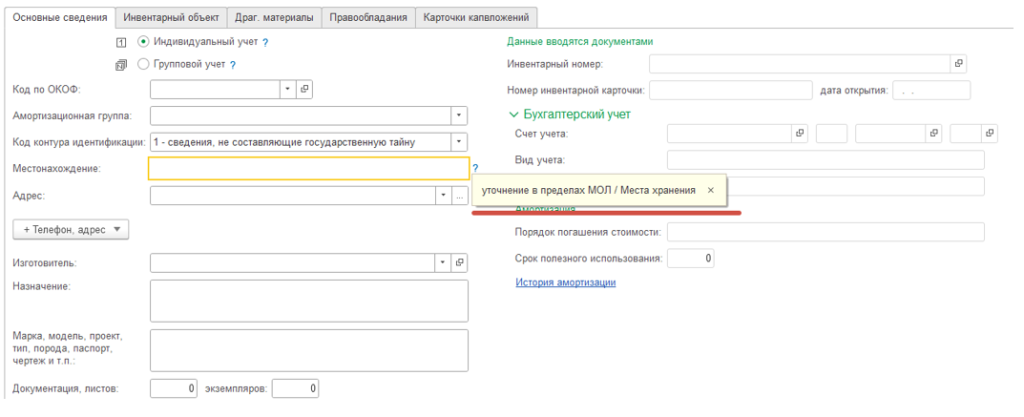The image size is (1024, 417).
Task: Click the Изготовитель input field
Action: [293, 262]
